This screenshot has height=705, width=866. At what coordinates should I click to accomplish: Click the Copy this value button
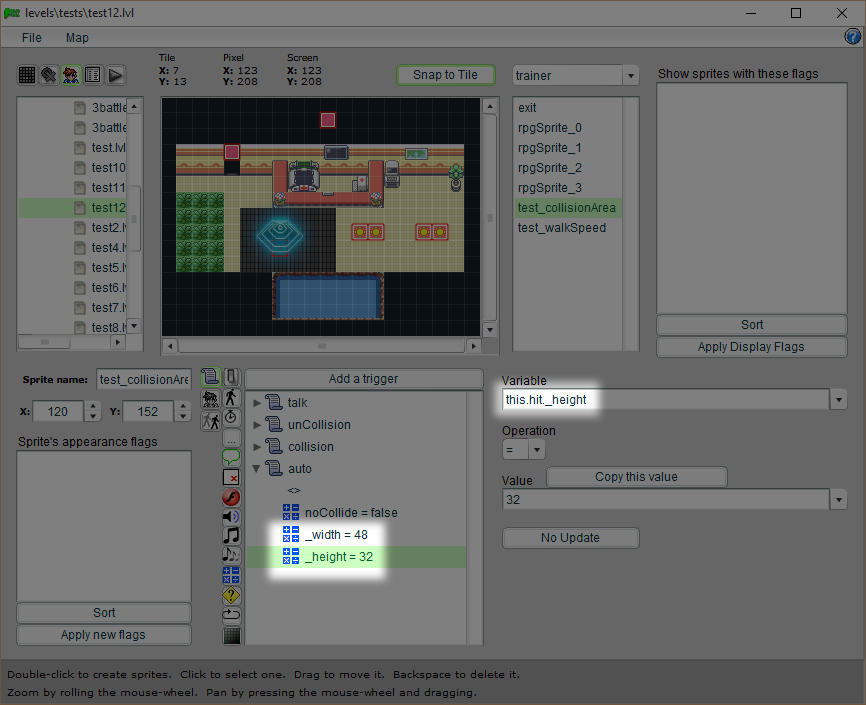[x=636, y=477]
